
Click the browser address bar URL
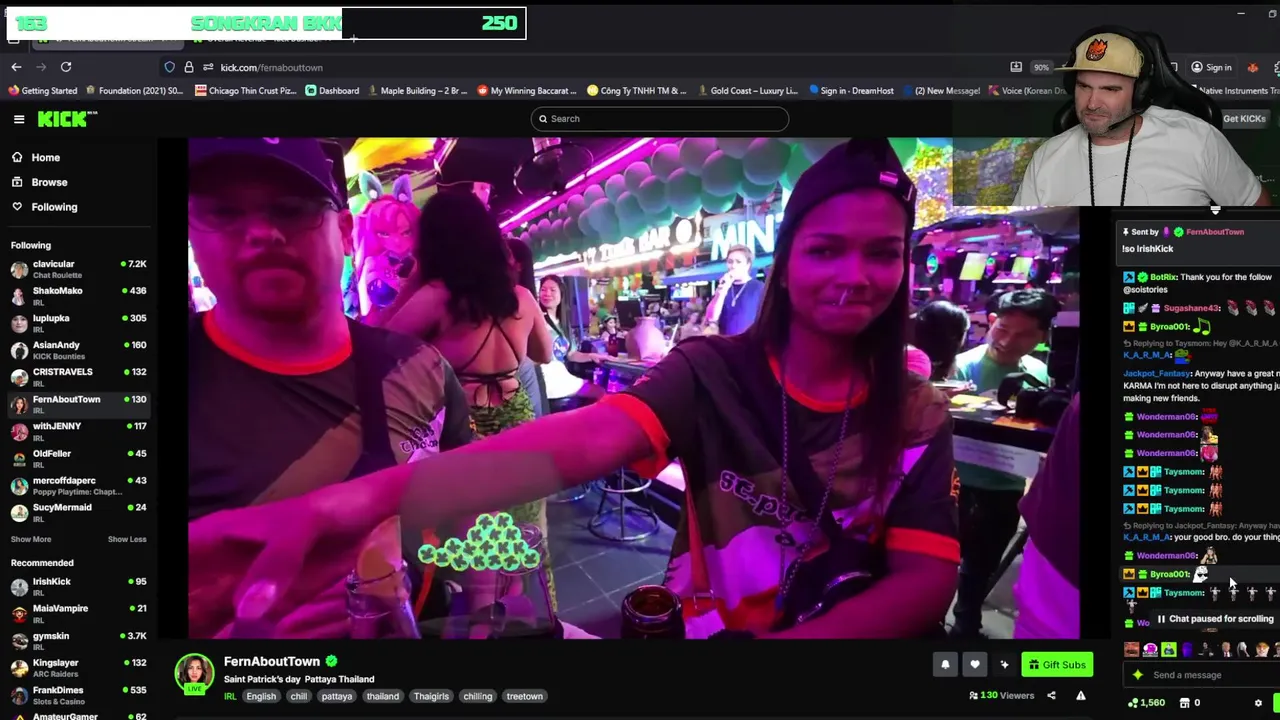pyautogui.click(x=272, y=67)
